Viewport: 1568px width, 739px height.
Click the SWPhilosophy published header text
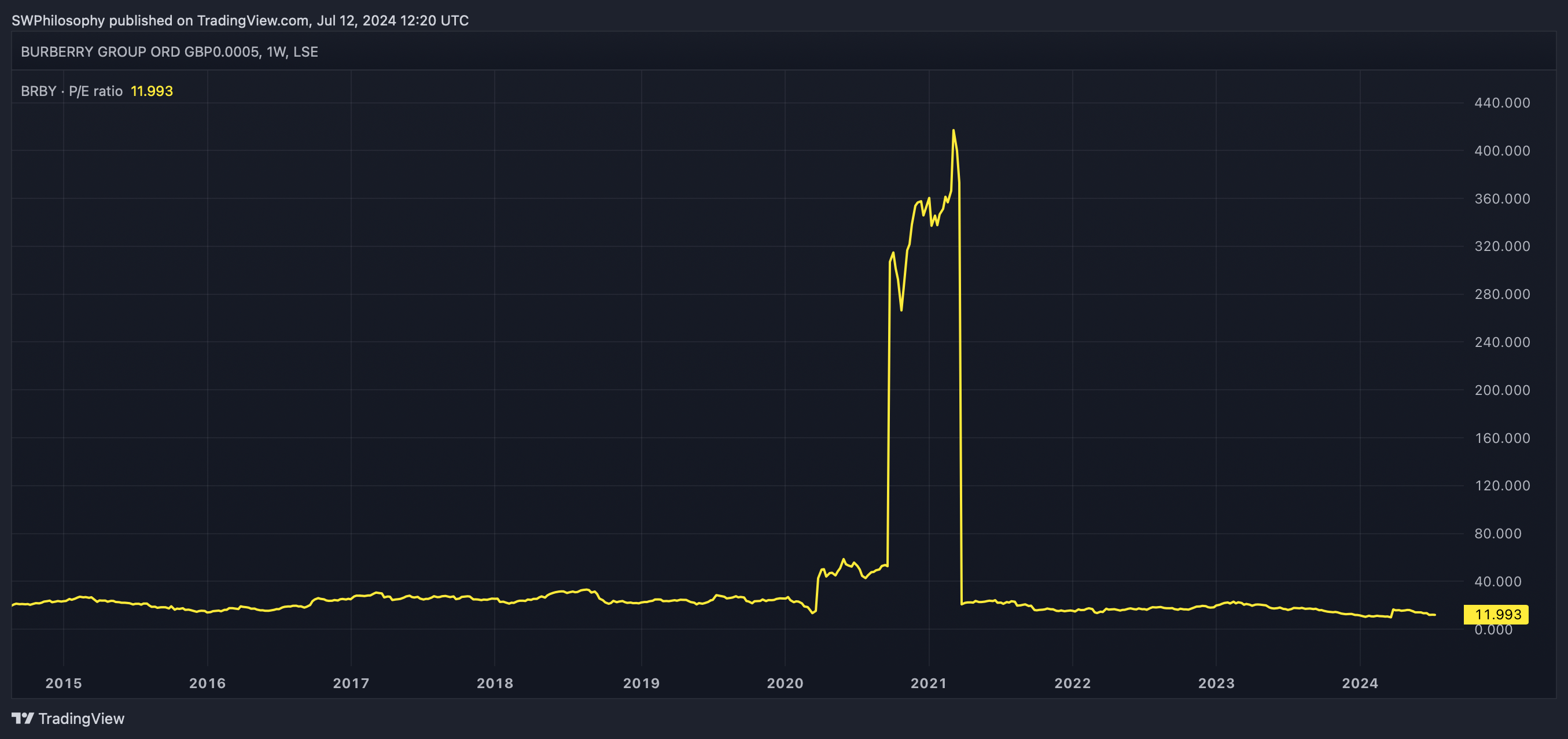click(240, 20)
